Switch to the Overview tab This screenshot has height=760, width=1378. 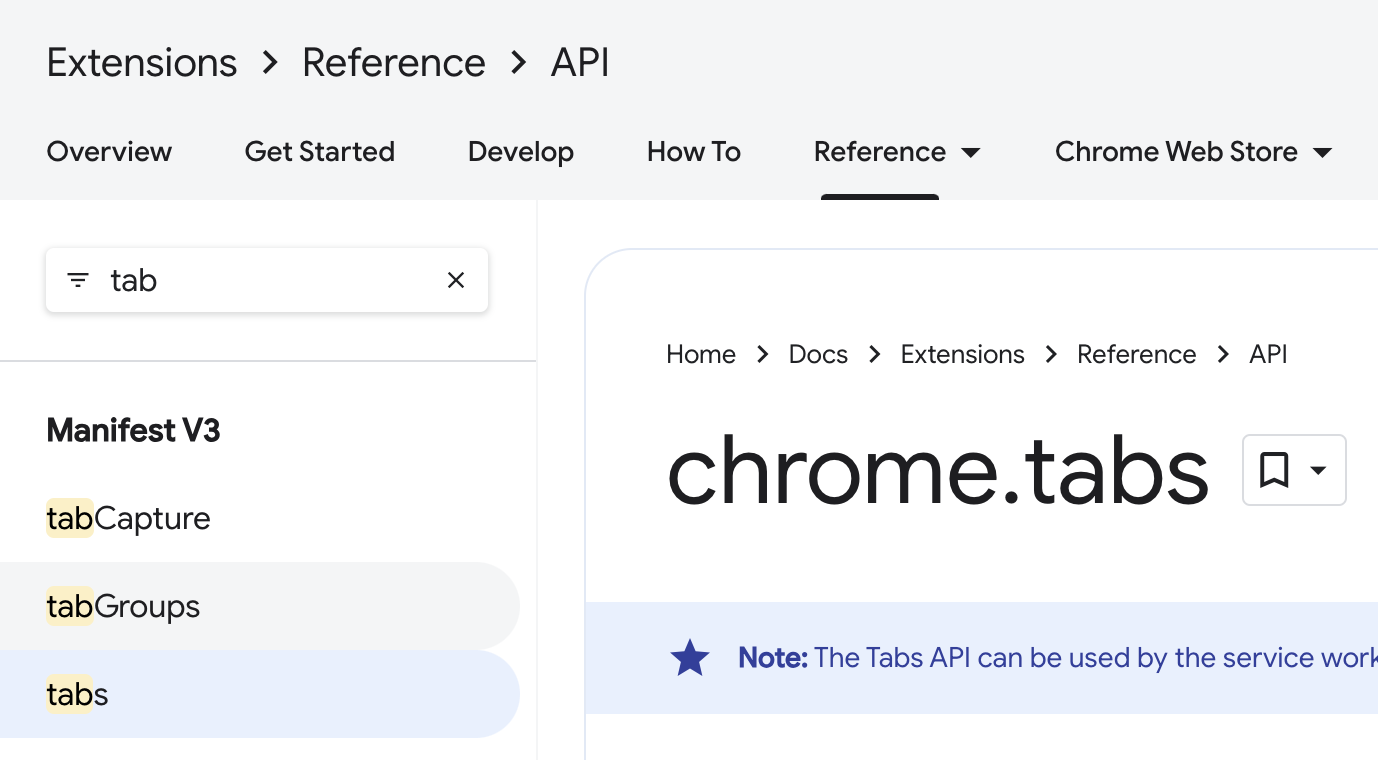(109, 152)
